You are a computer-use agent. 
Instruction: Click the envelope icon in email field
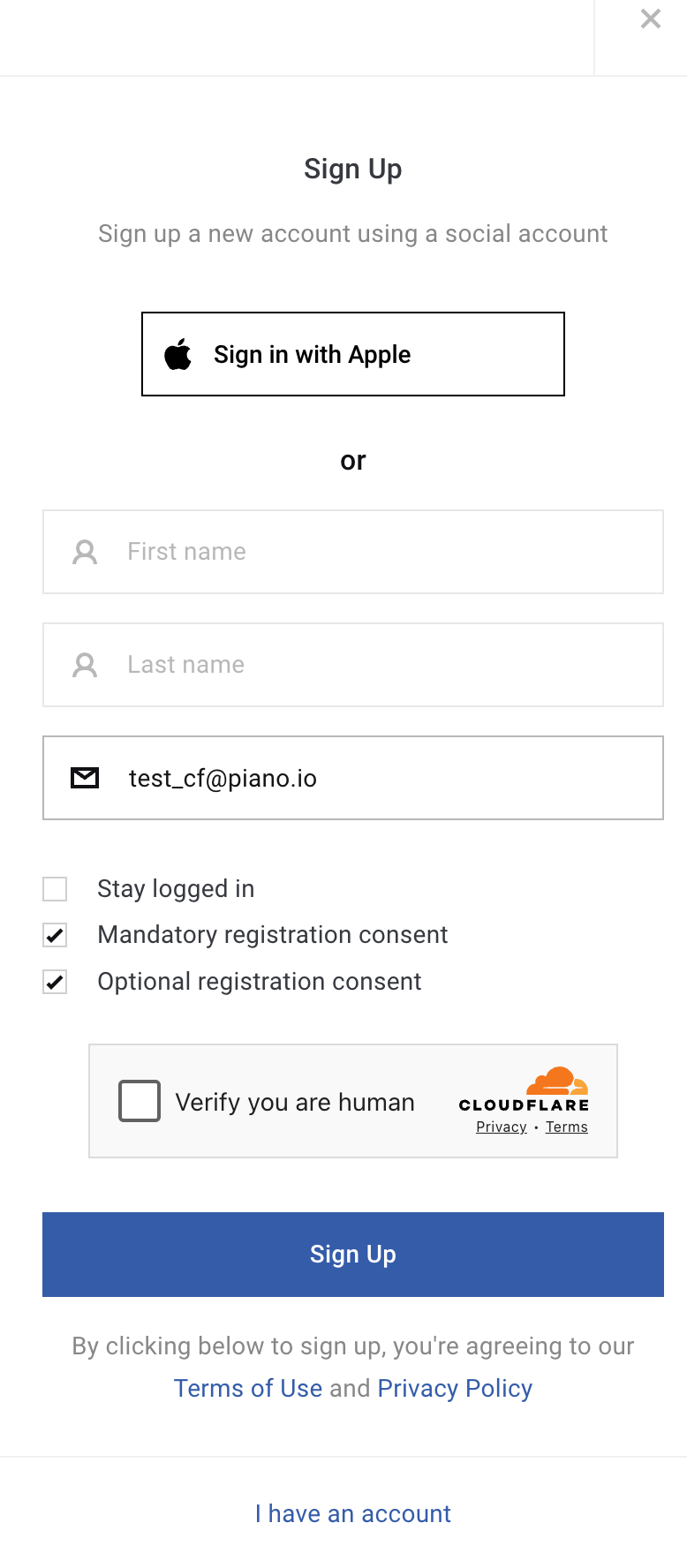85,778
